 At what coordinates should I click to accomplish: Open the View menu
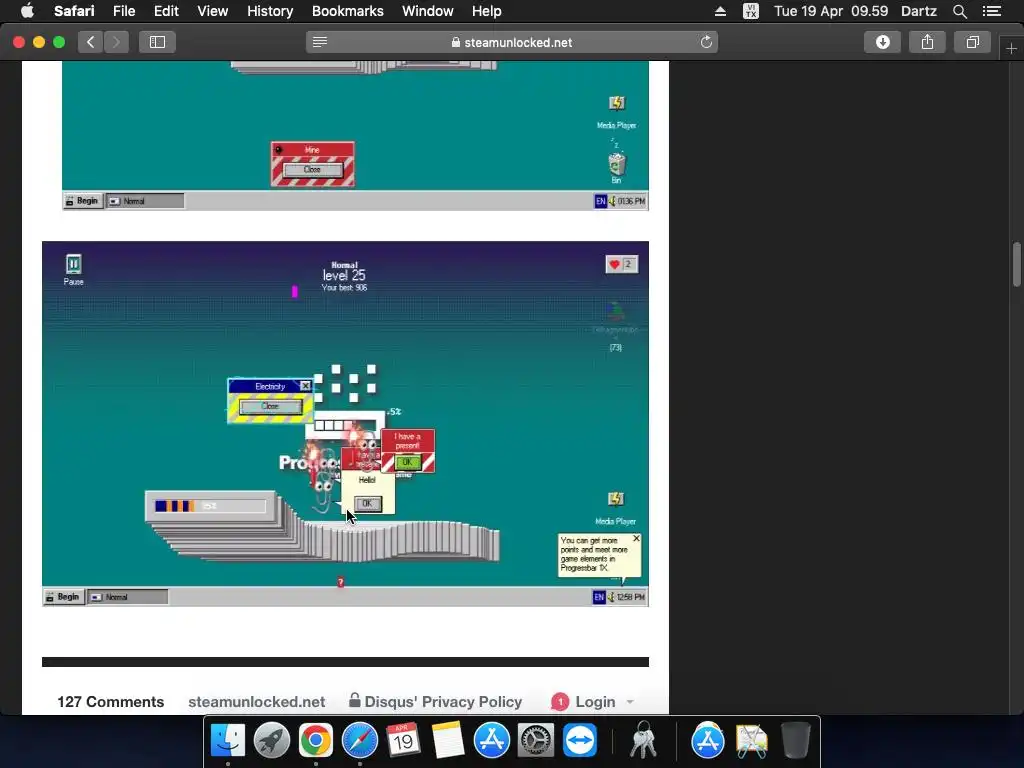click(x=213, y=11)
